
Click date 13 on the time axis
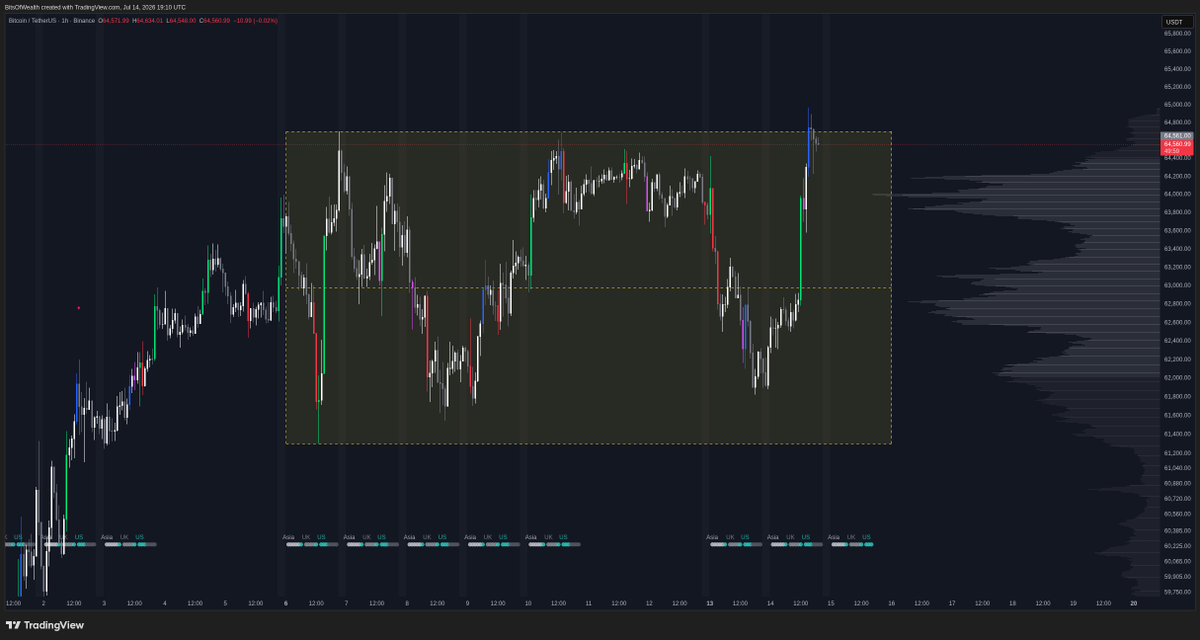(710, 604)
